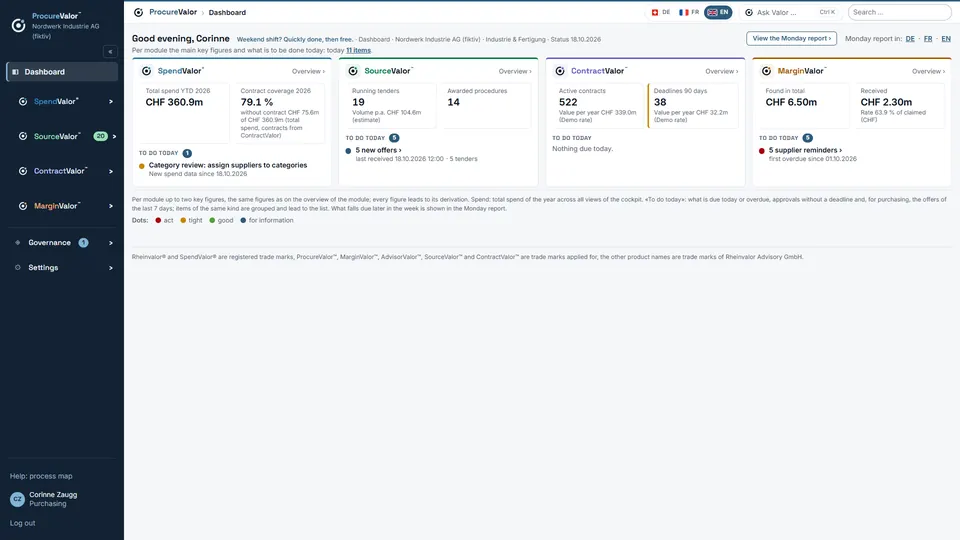Switch interface language to DE
Screen dimensions: 960x540
[x=661, y=12]
